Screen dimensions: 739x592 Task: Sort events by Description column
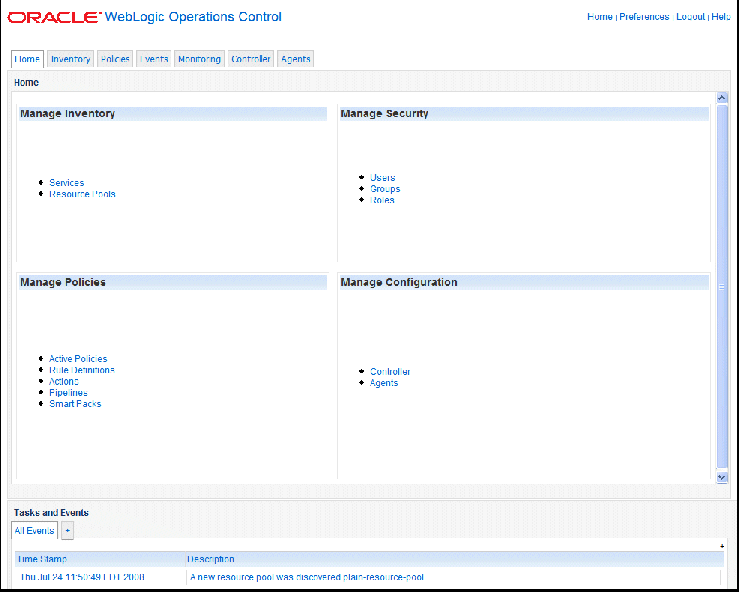coord(211,559)
